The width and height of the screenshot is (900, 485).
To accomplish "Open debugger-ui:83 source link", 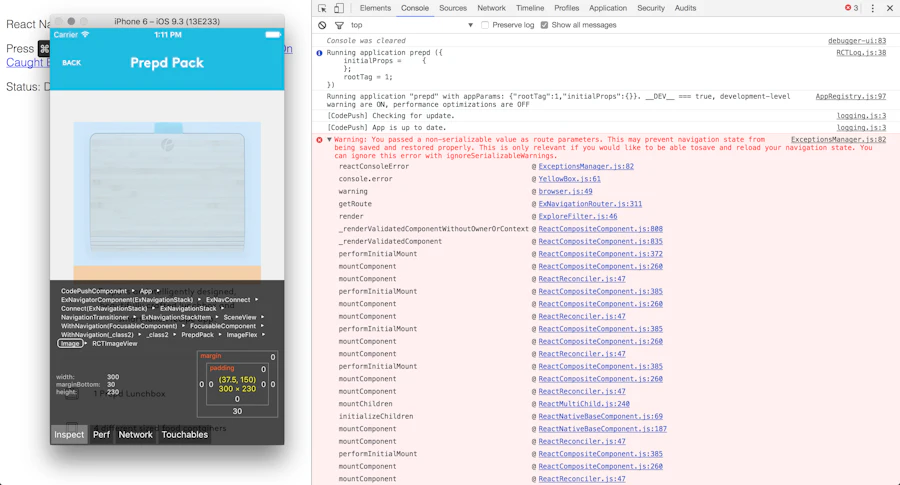I will (857, 41).
